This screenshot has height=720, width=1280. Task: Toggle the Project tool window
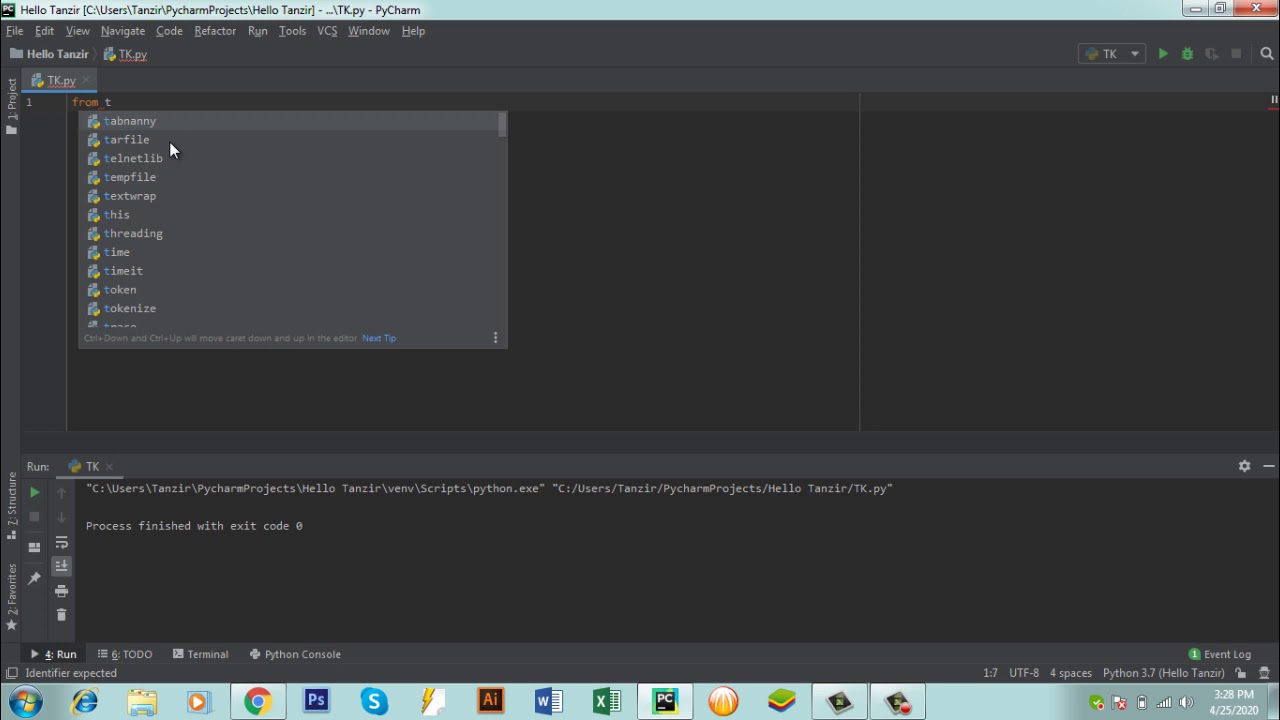point(11,106)
